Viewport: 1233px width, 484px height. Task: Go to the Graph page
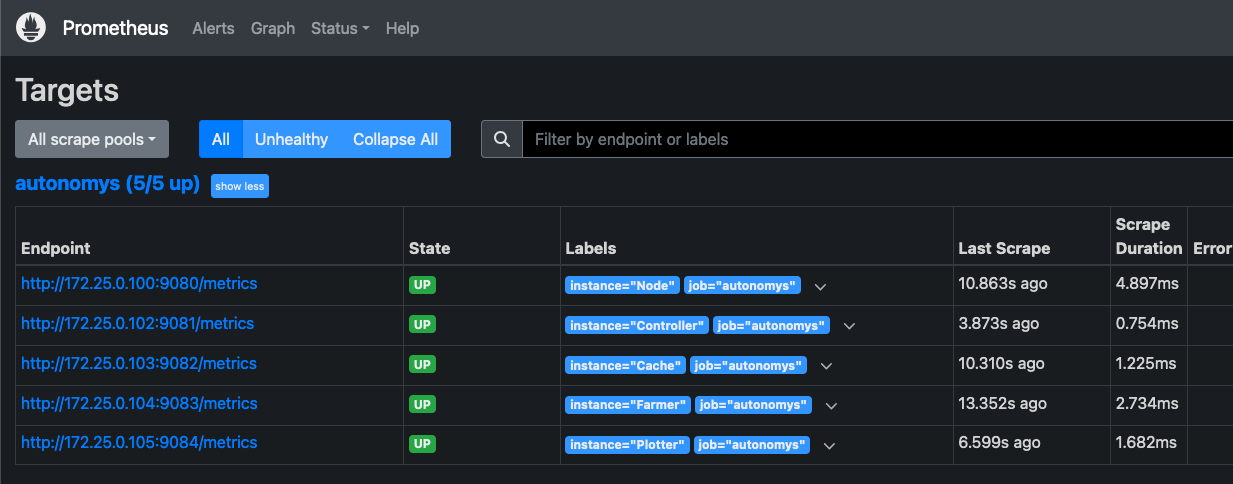[273, 28]
